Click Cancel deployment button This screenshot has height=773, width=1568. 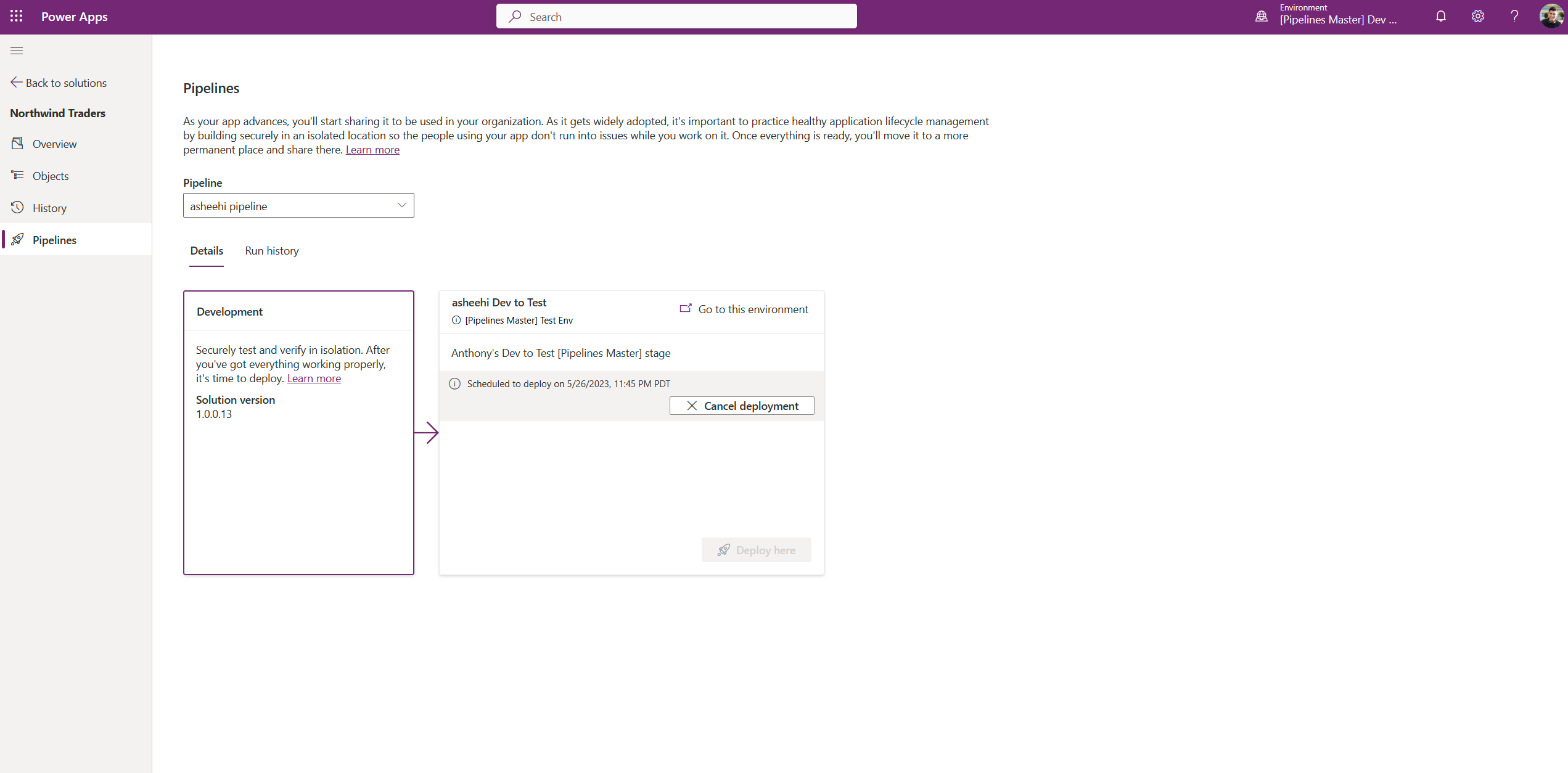click(x=742, y=405)
